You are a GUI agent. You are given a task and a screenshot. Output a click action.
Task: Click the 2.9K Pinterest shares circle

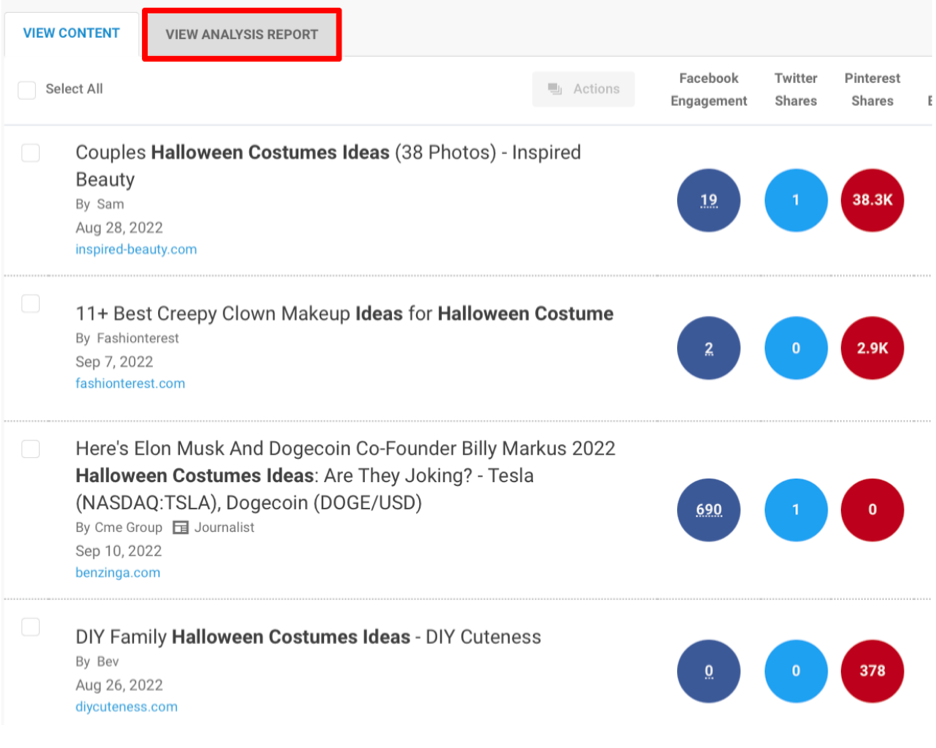872,349
